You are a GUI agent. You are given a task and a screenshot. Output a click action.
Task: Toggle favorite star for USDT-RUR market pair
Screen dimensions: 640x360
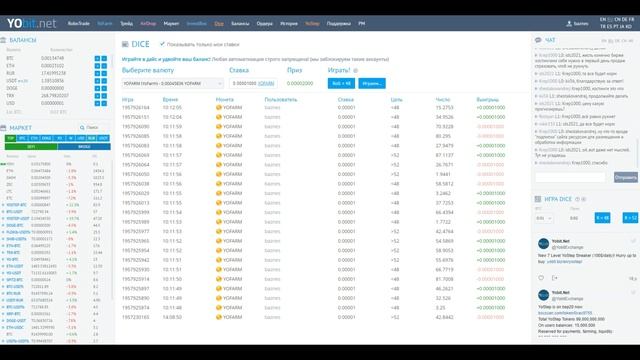[x=3, y=300]
